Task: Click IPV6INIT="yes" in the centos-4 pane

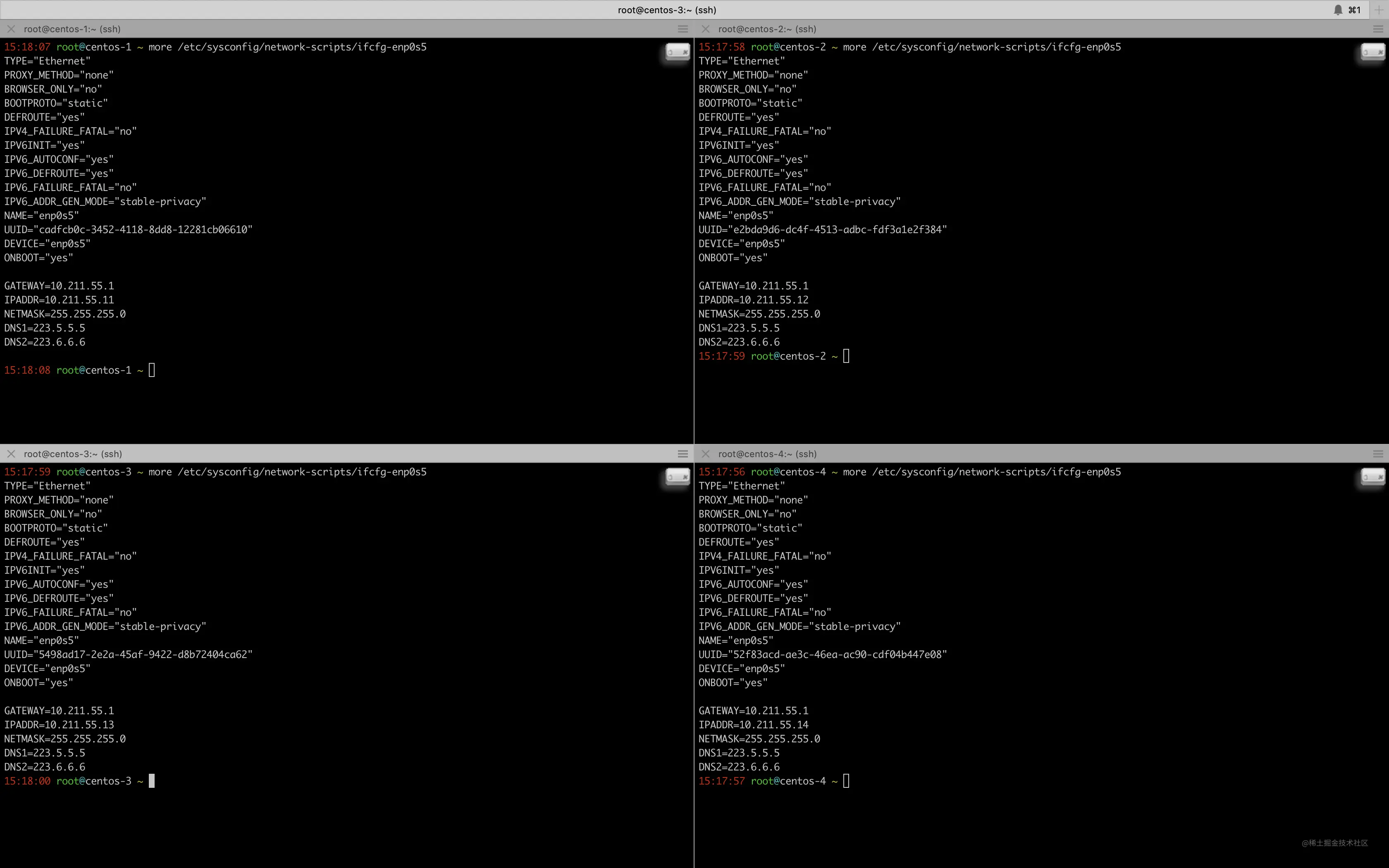Action: pos(739,570)
